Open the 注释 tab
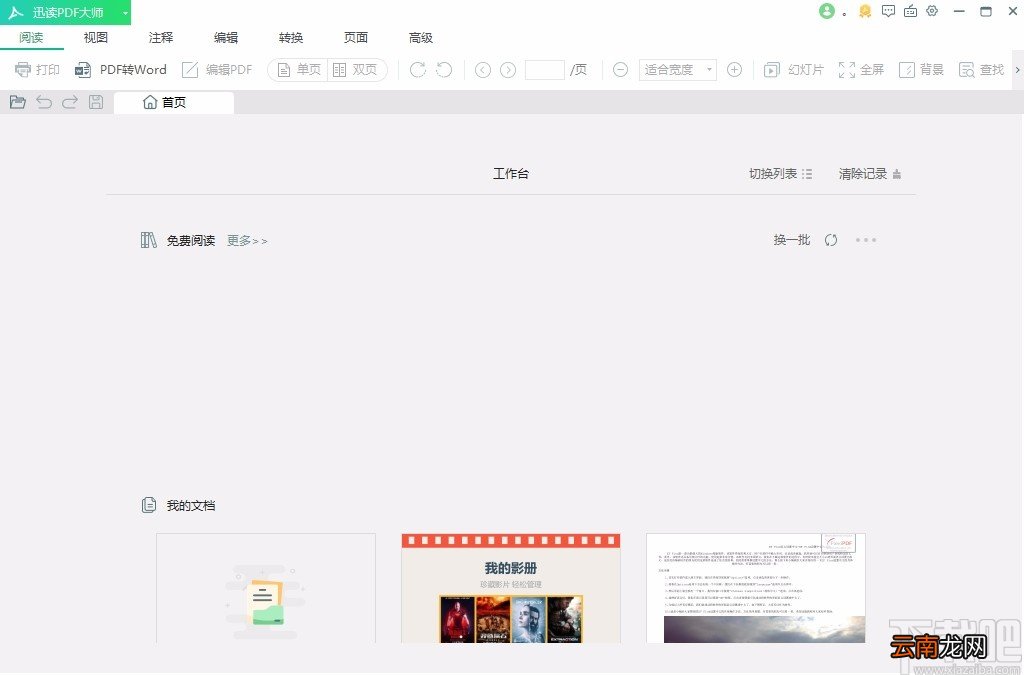1024x675 pixels. pyautogui.click(x=161, y=37)
